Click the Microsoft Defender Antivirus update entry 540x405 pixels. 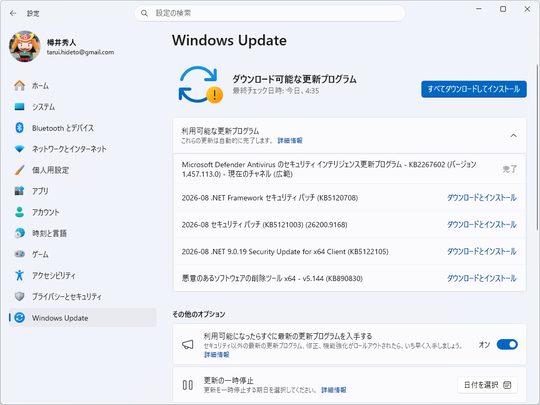349,169
